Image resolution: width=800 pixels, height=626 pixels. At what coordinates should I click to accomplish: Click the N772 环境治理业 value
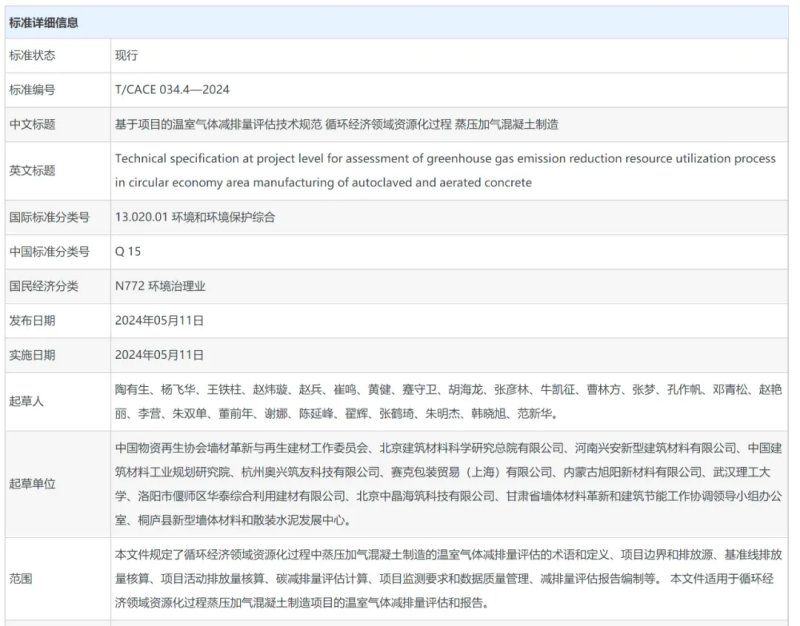tap(160, 286)
